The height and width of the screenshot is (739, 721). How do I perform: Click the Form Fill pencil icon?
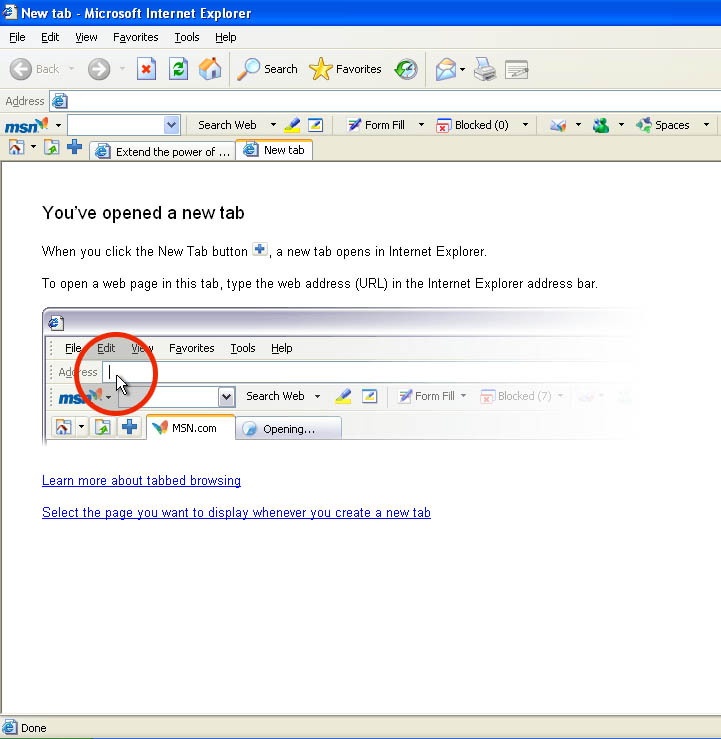click(x=376, y=125)
